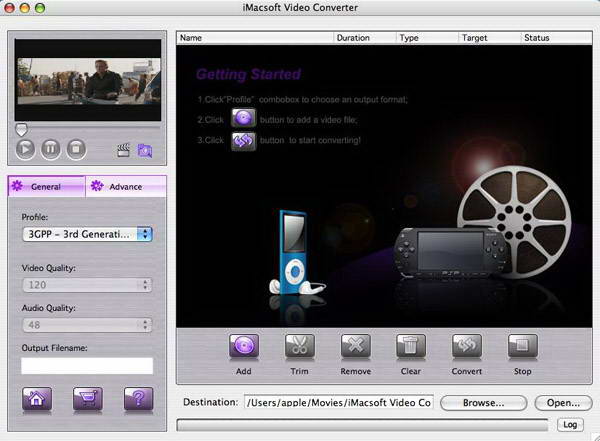Viewport: 600px width, 441px height.
Task: Click the Destination path field
Action: tap(339, 402)
